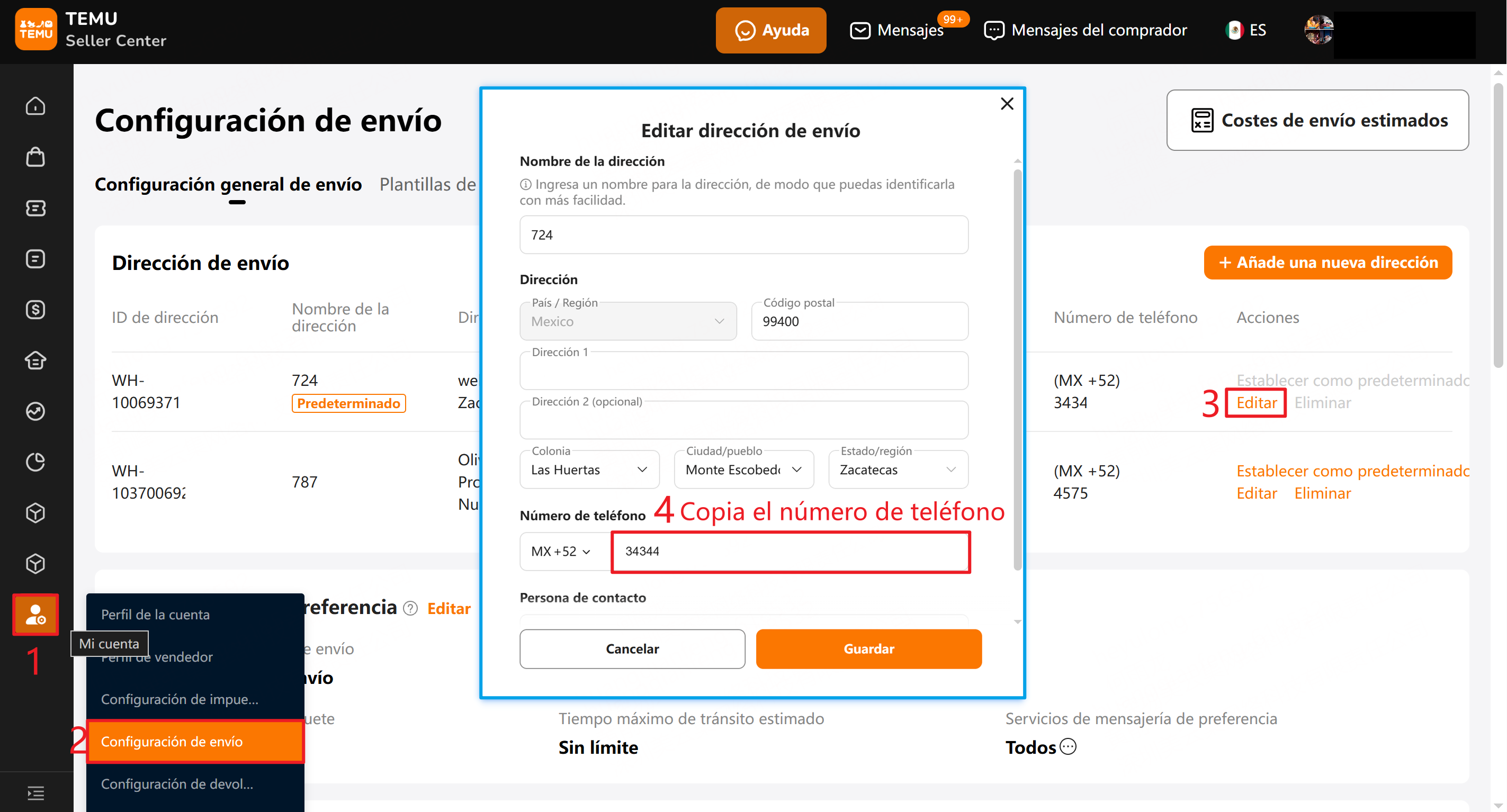The width and height of the screenshot is (1507, 812).
Task: Open the País / Región Mexico dropdown
Action: [x=627, y=321]
